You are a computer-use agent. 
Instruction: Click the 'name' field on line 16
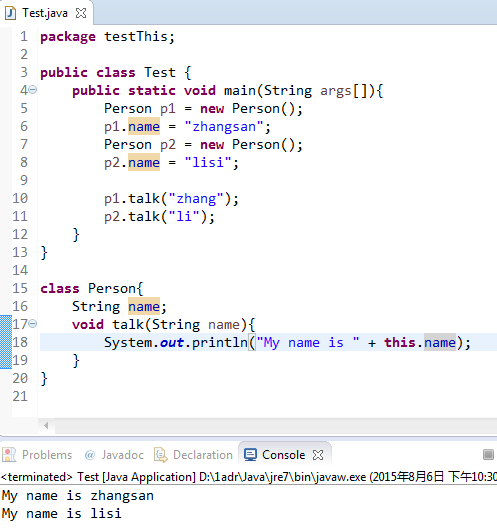(x=144, y=306)
